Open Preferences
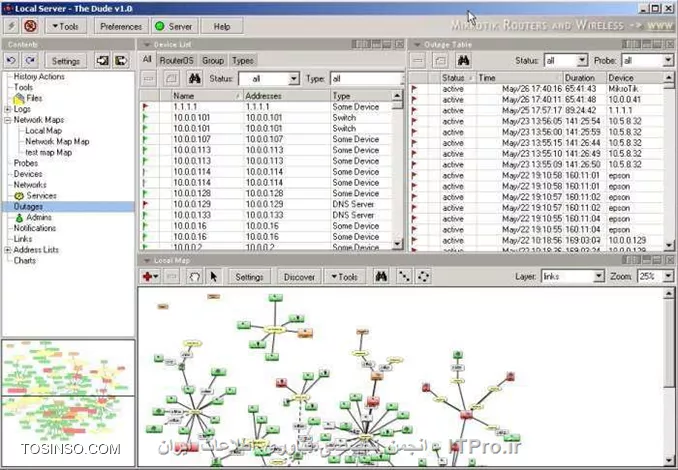Viewport: 678px width, 470px height. coord(121,26)
